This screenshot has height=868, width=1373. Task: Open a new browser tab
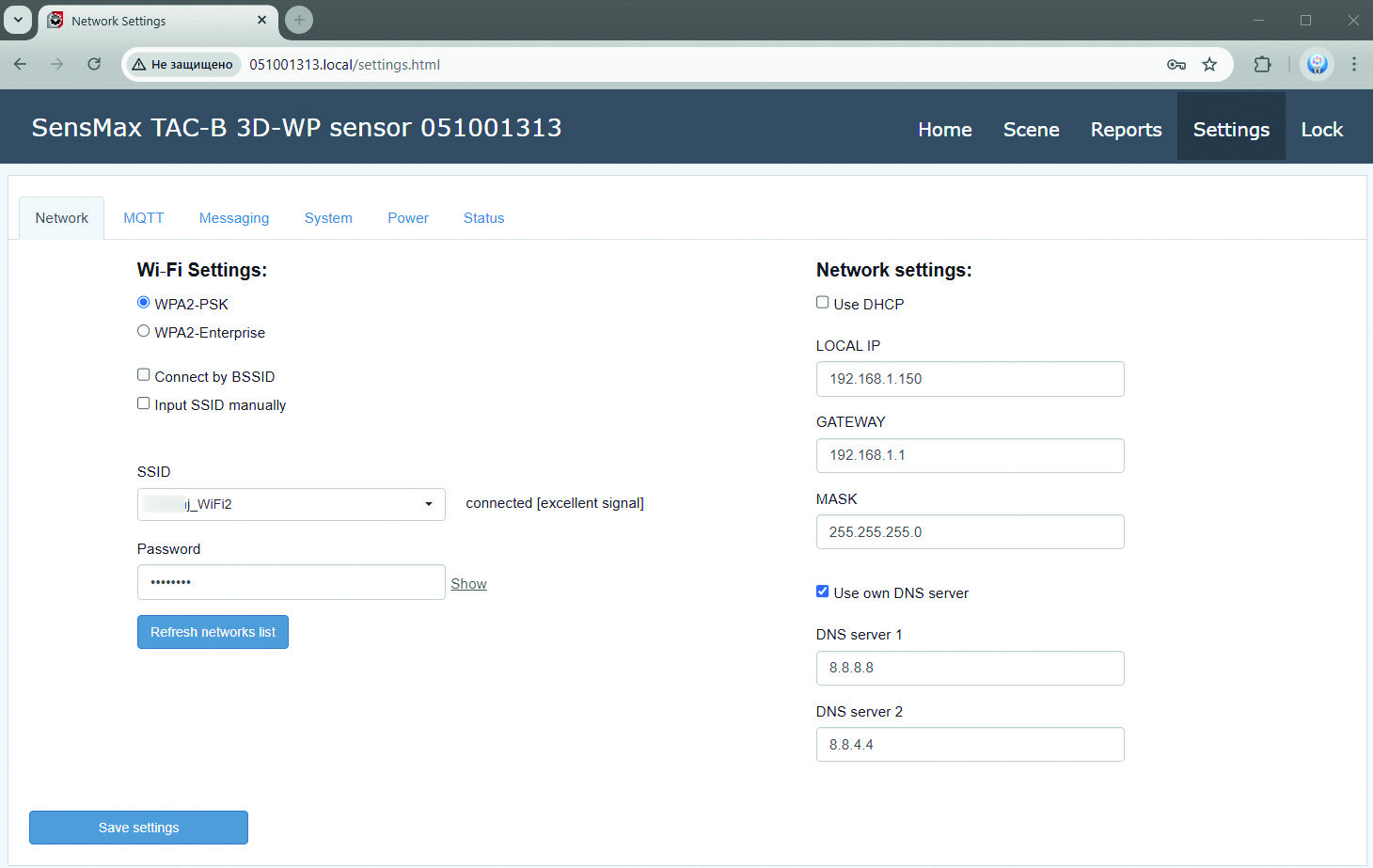coord(299,20)
